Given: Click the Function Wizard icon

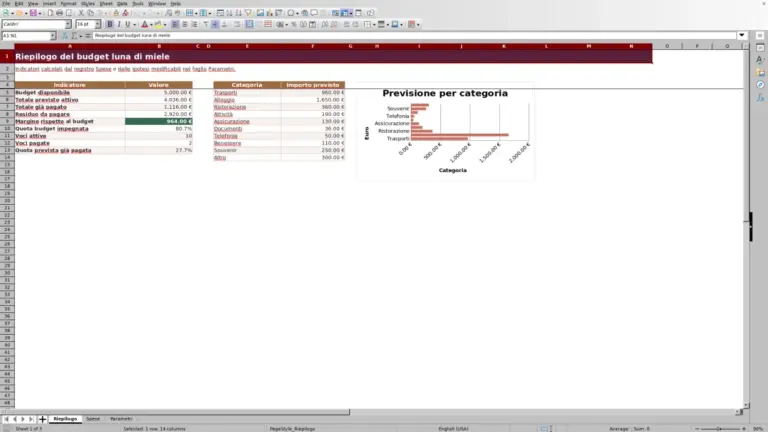Looking at the screenshot, I should tap(65, 36).
